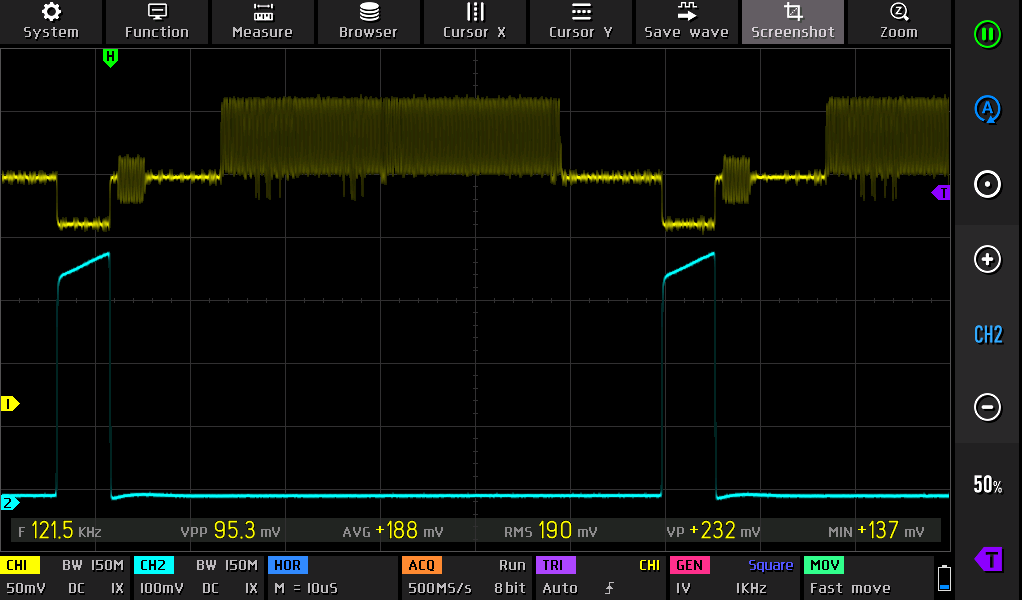Viewport: 1022px width, 600px height.
Task: Save the current wave
Action: (x=686, y=21)
